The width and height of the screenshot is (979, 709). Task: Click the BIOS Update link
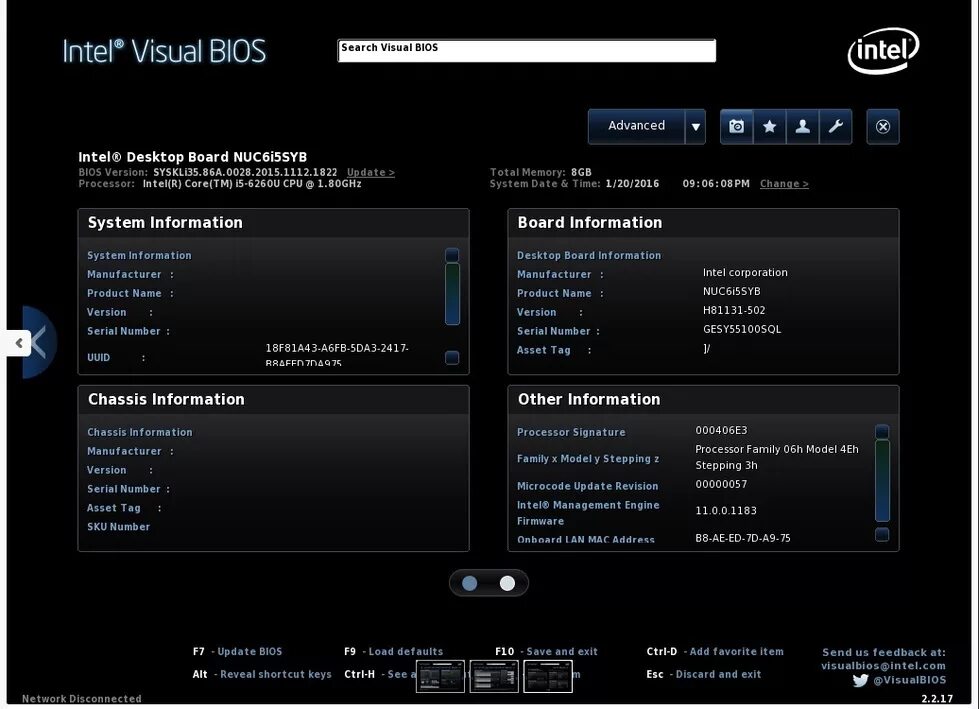click(371, 172)
